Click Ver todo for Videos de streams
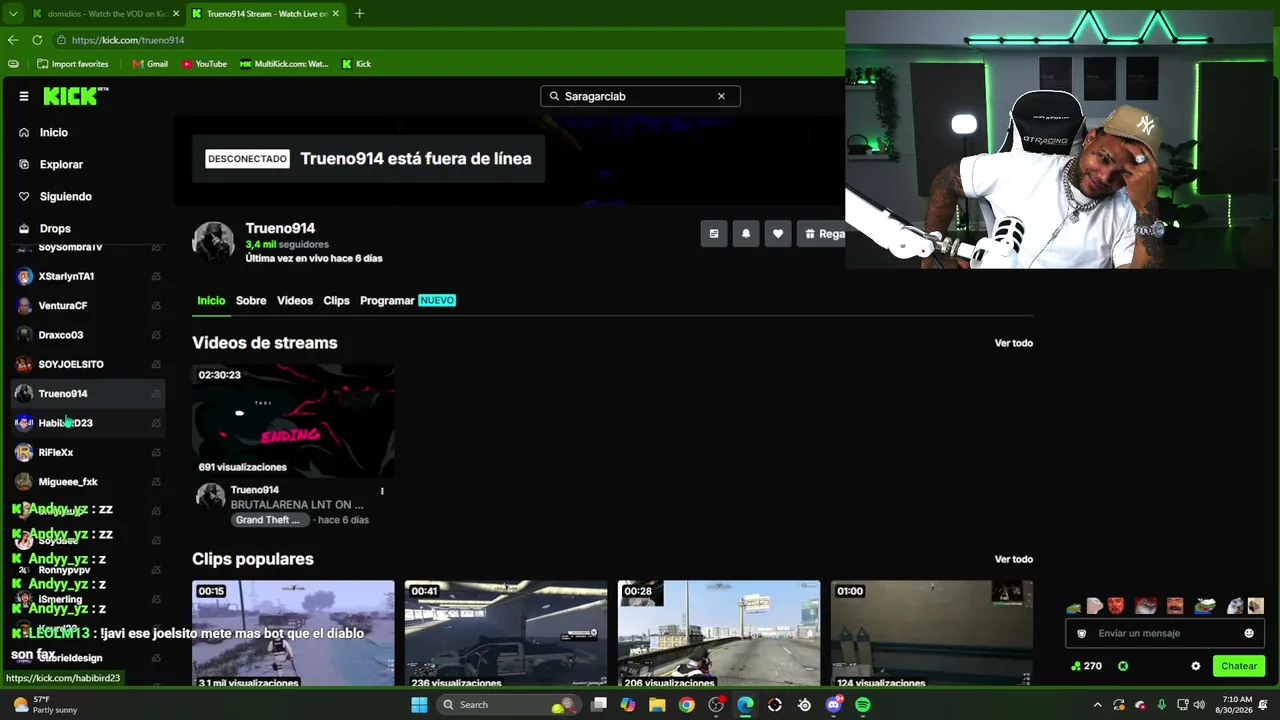 (1013, 343)
